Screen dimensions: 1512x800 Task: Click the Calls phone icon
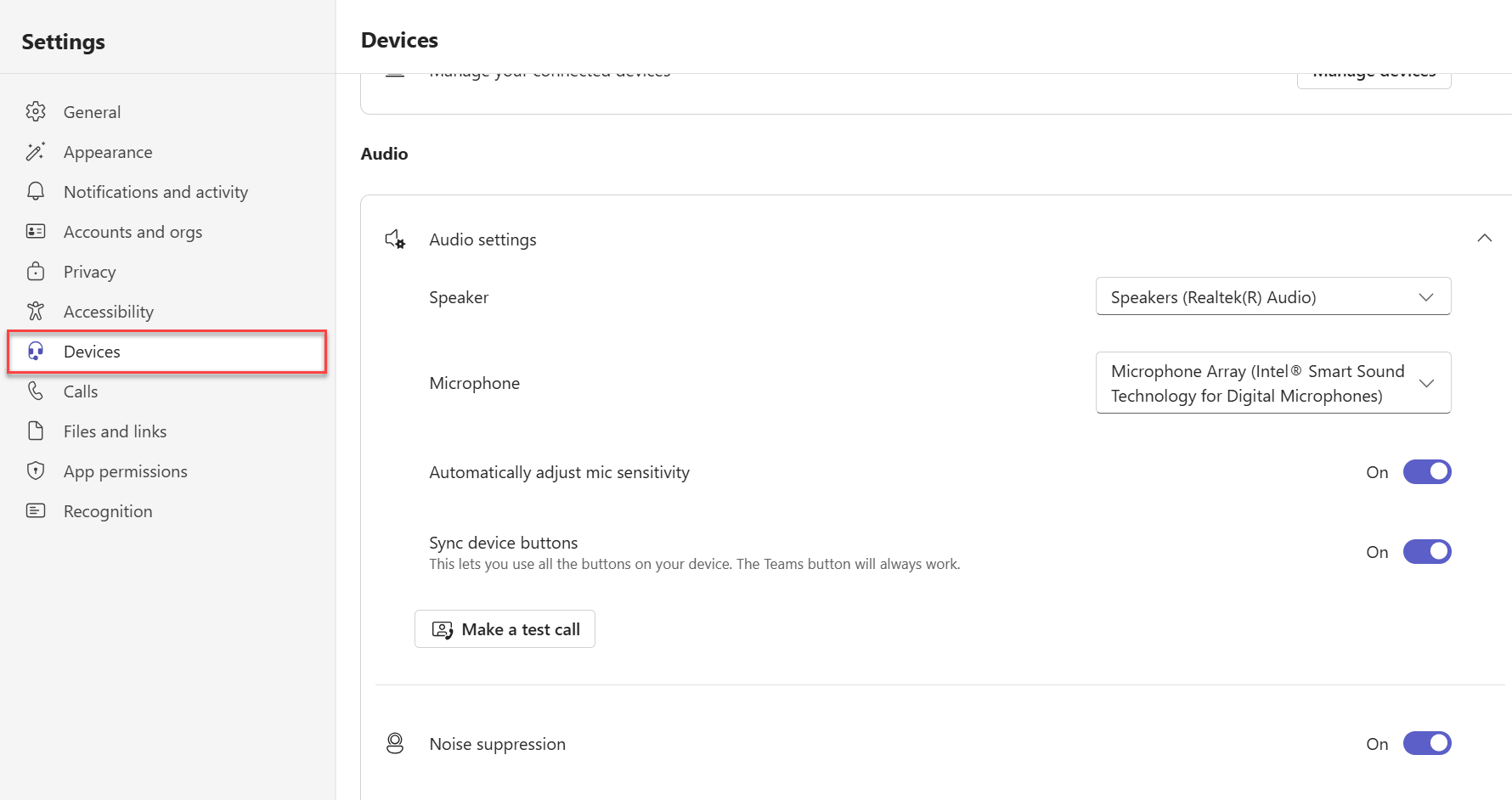click(36, 392)
